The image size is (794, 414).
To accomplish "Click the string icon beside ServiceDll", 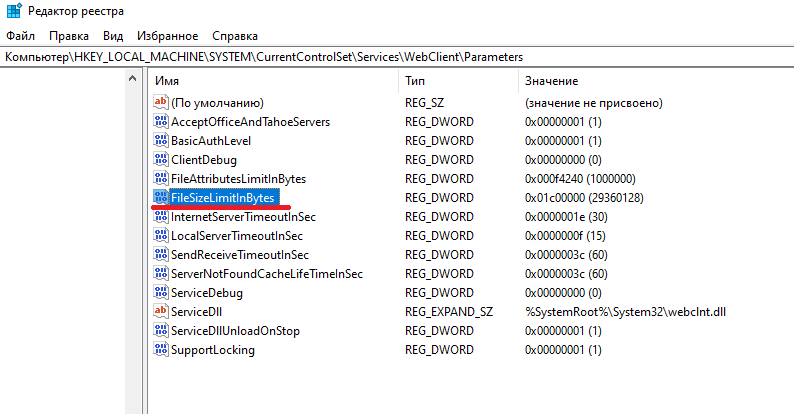I will [160, 312].
